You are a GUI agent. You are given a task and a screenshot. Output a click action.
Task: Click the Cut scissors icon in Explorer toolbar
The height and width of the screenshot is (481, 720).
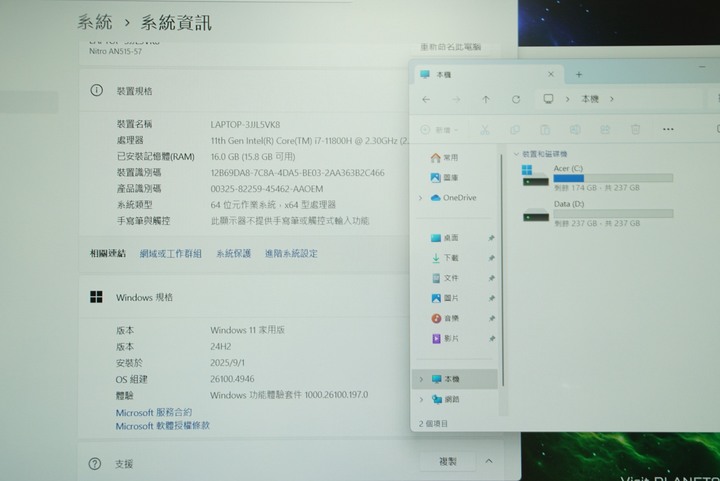(x=484, y=130)
